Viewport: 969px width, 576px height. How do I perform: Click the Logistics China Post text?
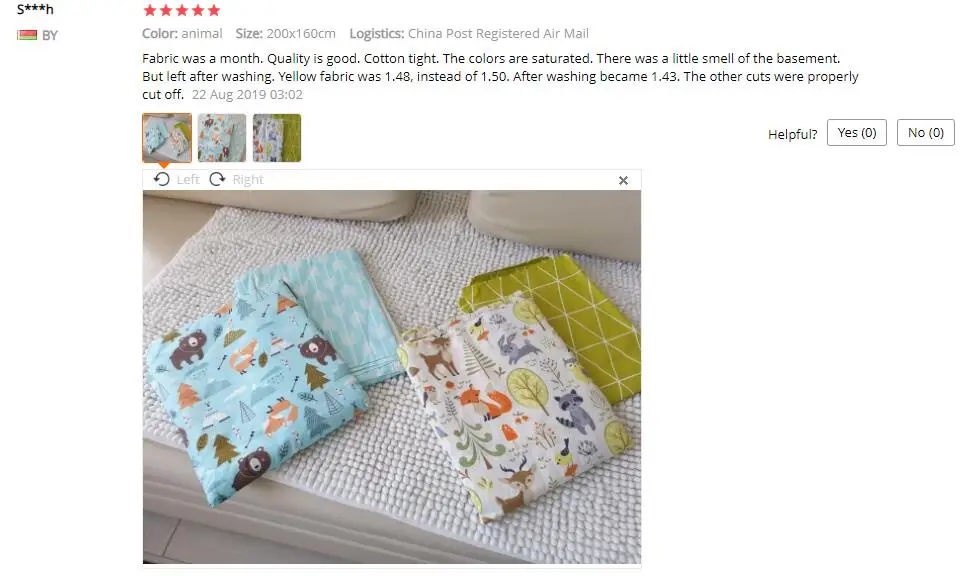(469, 33)
